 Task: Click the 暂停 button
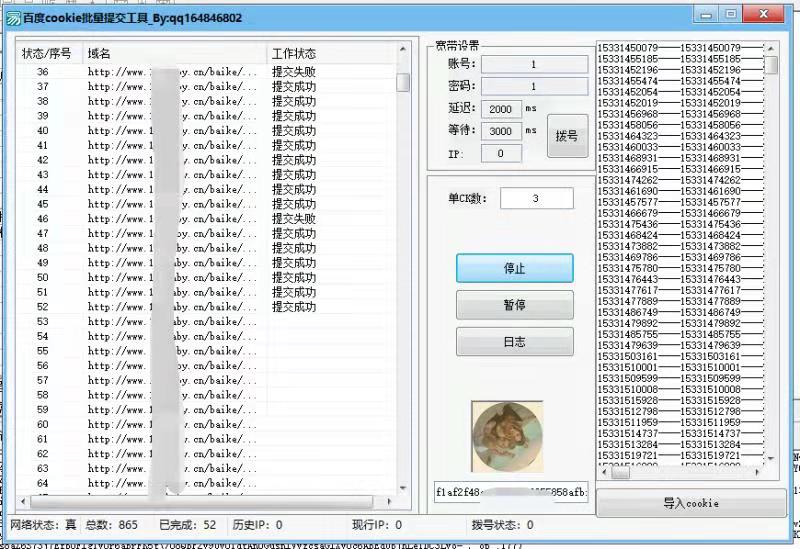coord(514,305)
